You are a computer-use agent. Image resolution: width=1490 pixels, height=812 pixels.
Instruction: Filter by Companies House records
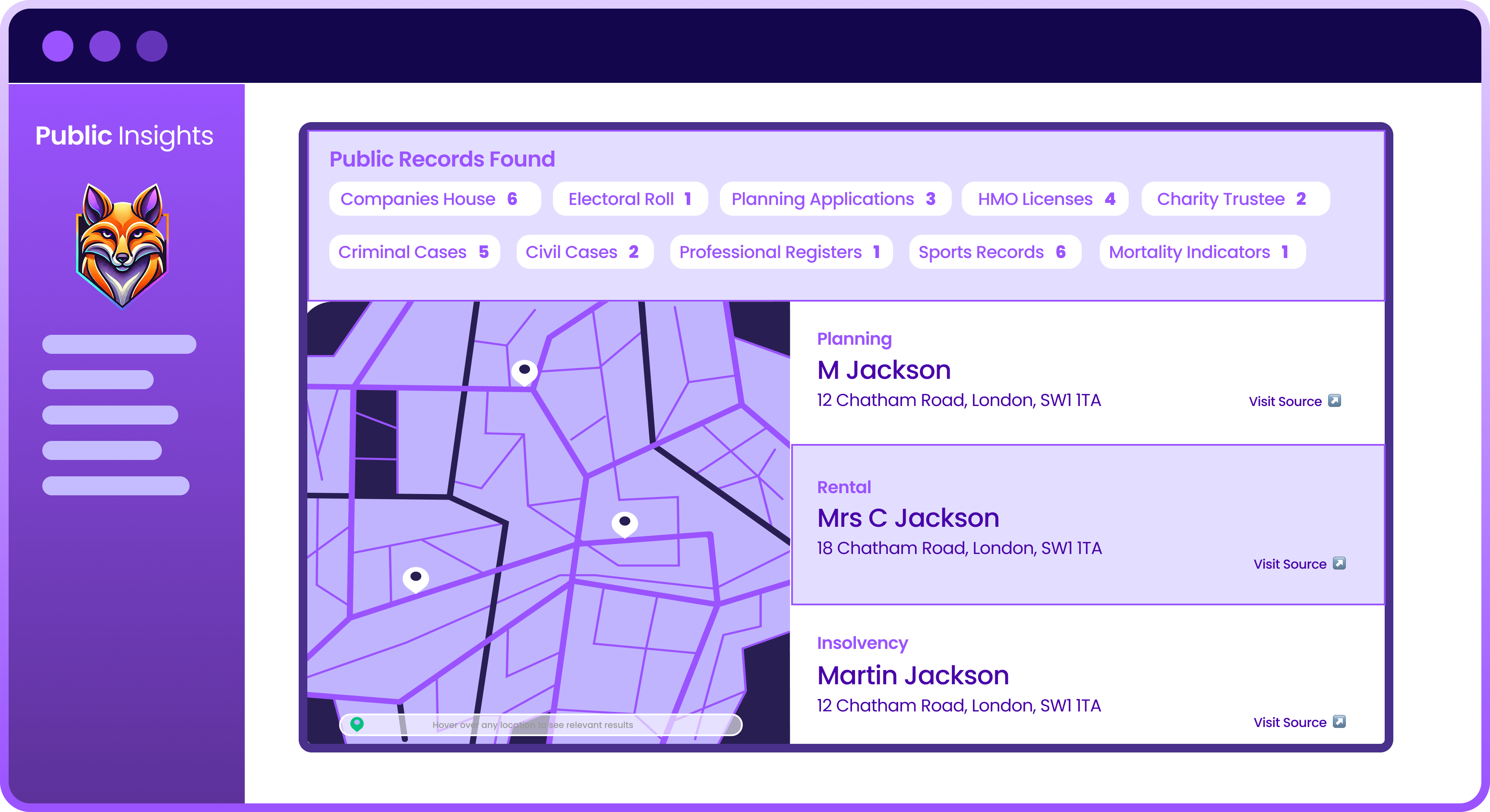435,199
